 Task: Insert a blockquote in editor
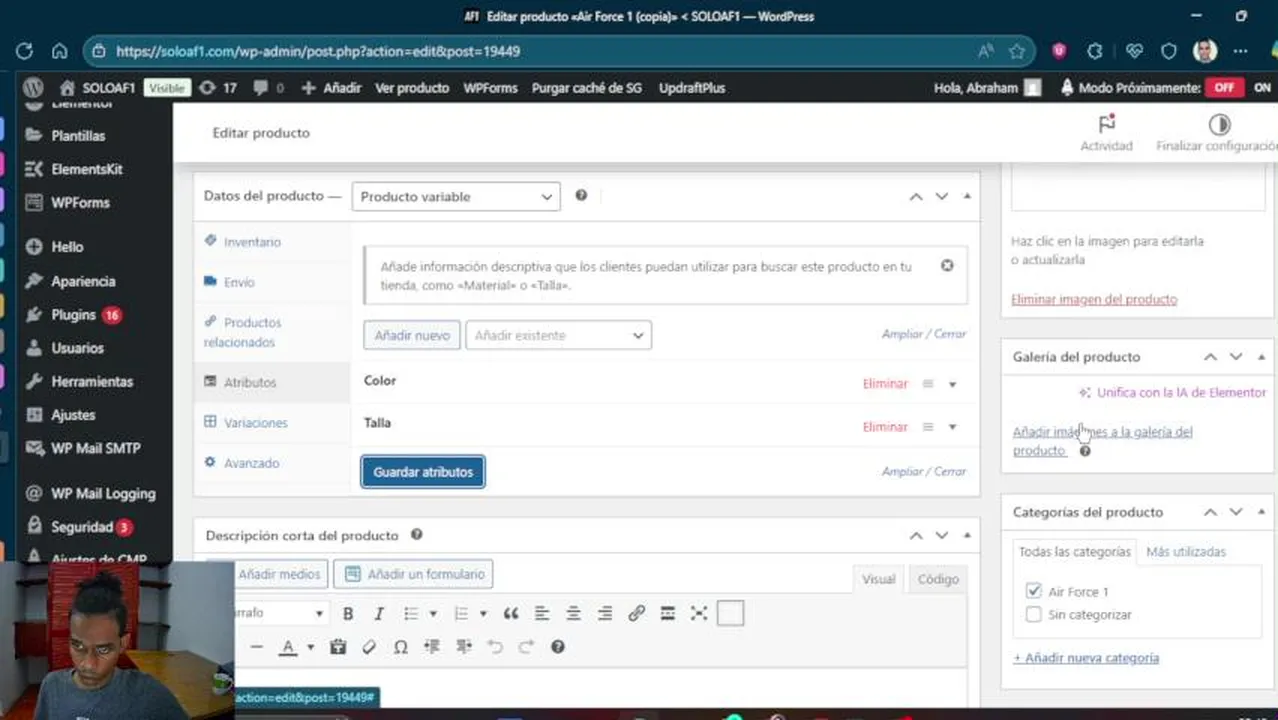[511, 614]
